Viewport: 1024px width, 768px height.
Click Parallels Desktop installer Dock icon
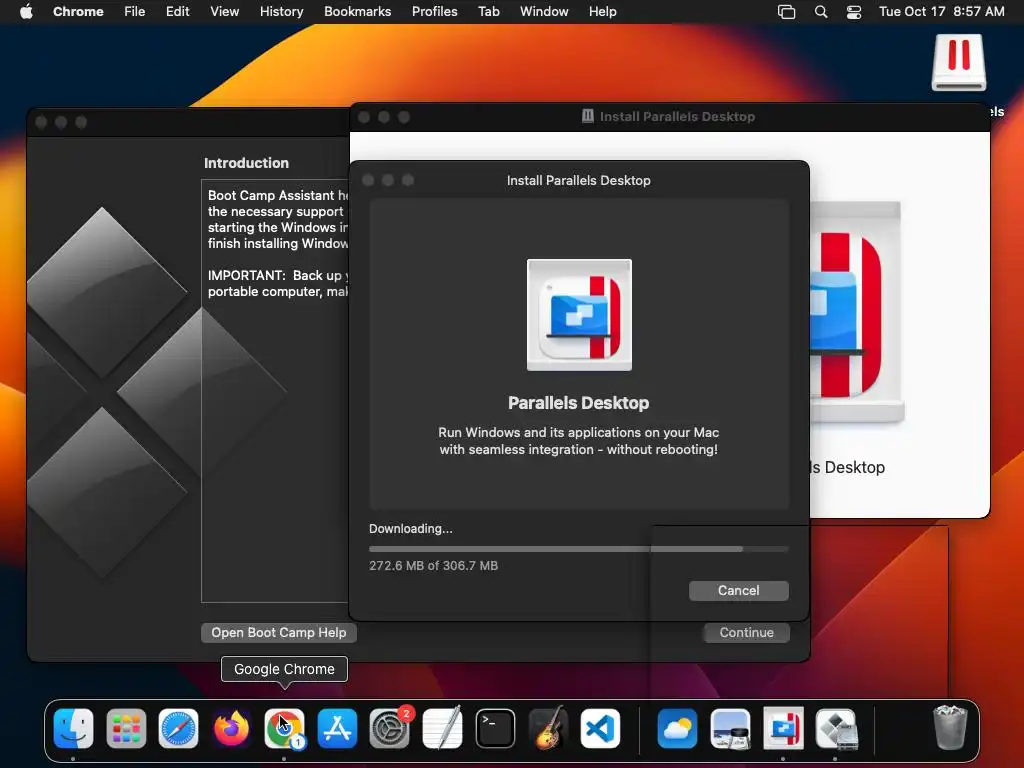coord(783,728)
